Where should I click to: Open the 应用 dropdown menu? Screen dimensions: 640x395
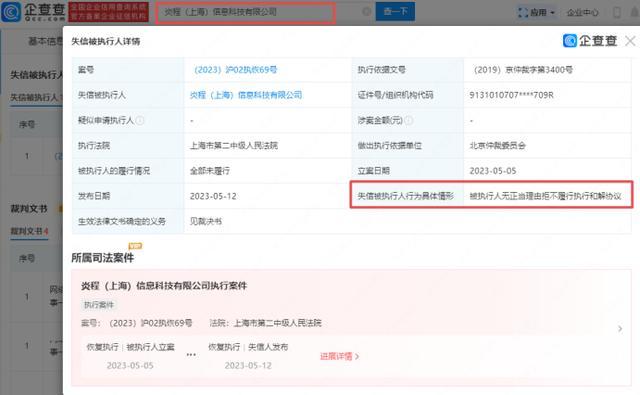(542, 13)
